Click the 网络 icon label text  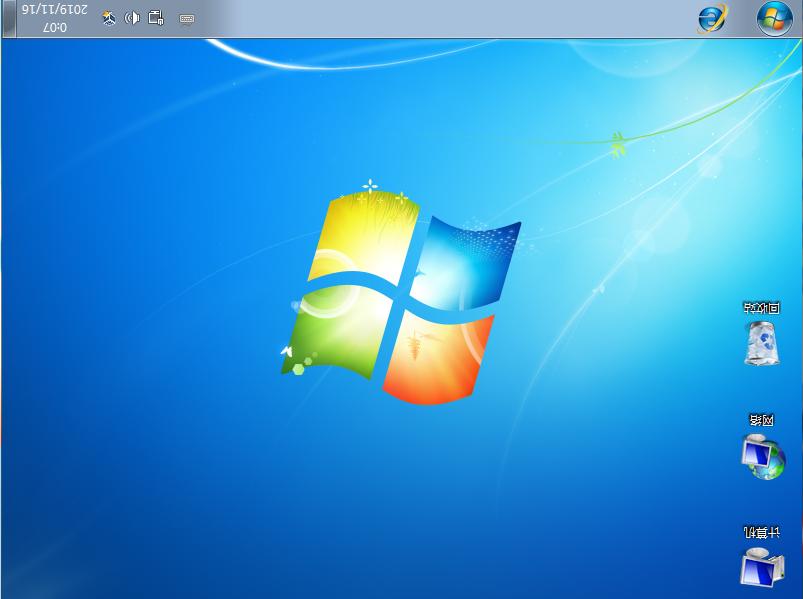(762, 420)
